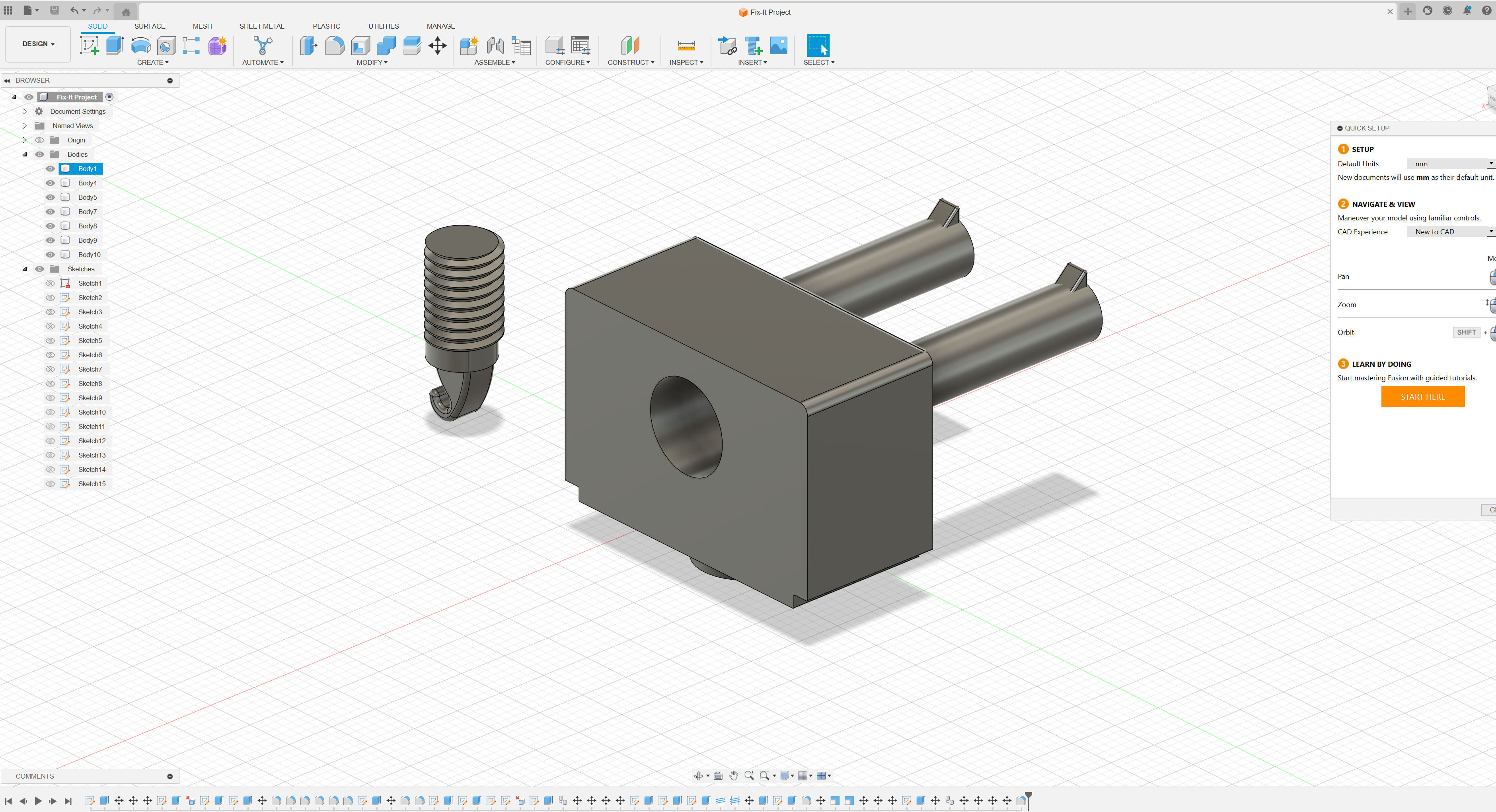This screenshot has width=1496, height=812.
Task: Click the START HERE button
Action: point(1422,397)
